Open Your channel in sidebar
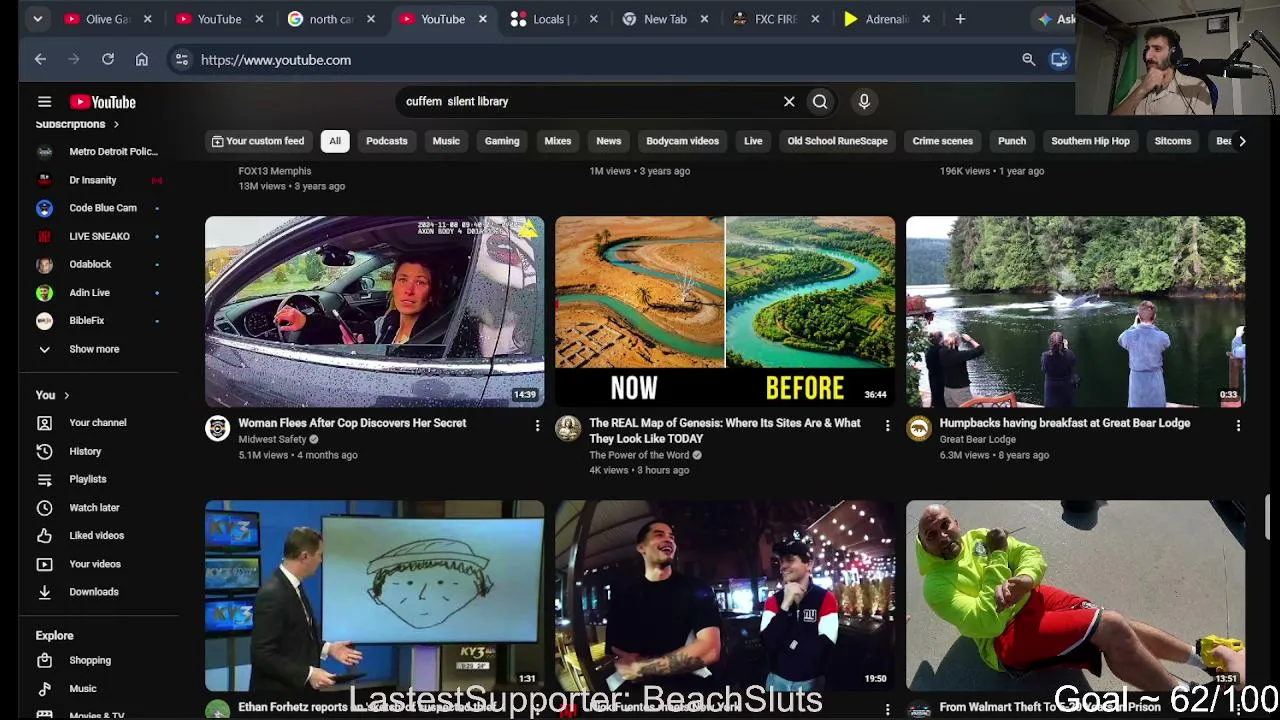Viewport: 1280px width, 720px height. pyautogui.click(x=98, y=423)
